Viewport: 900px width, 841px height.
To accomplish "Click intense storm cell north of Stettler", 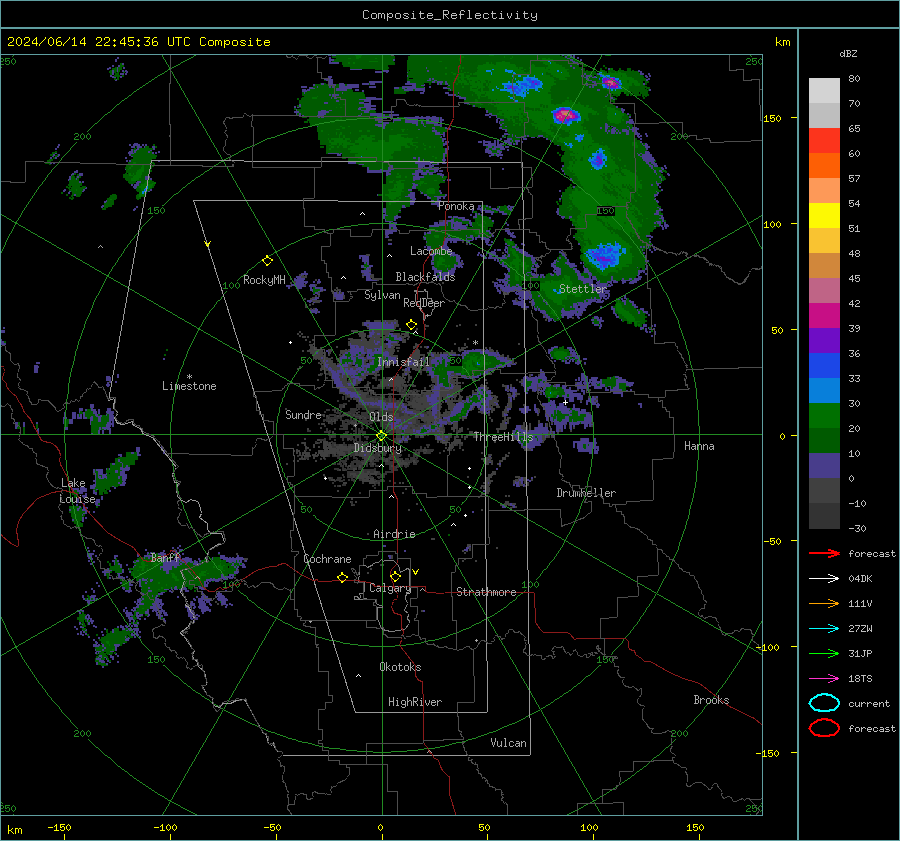I will pos(603,255).
